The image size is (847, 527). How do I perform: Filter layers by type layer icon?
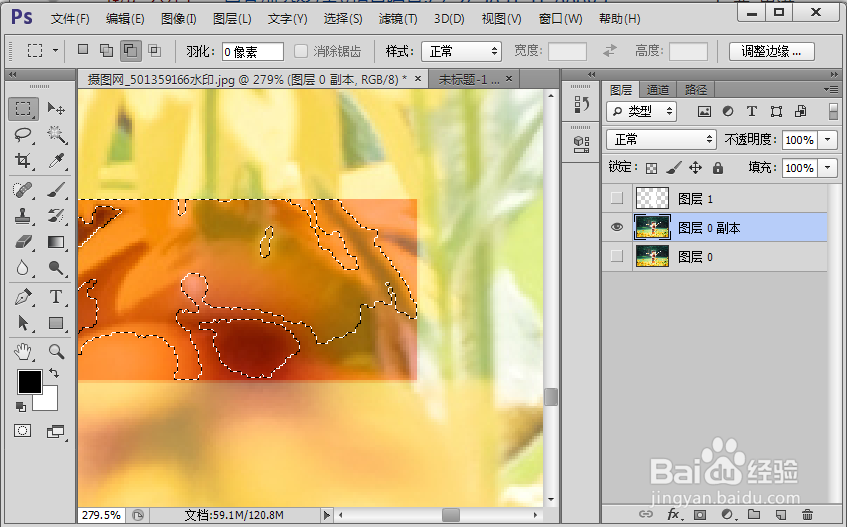coord(751,111)
